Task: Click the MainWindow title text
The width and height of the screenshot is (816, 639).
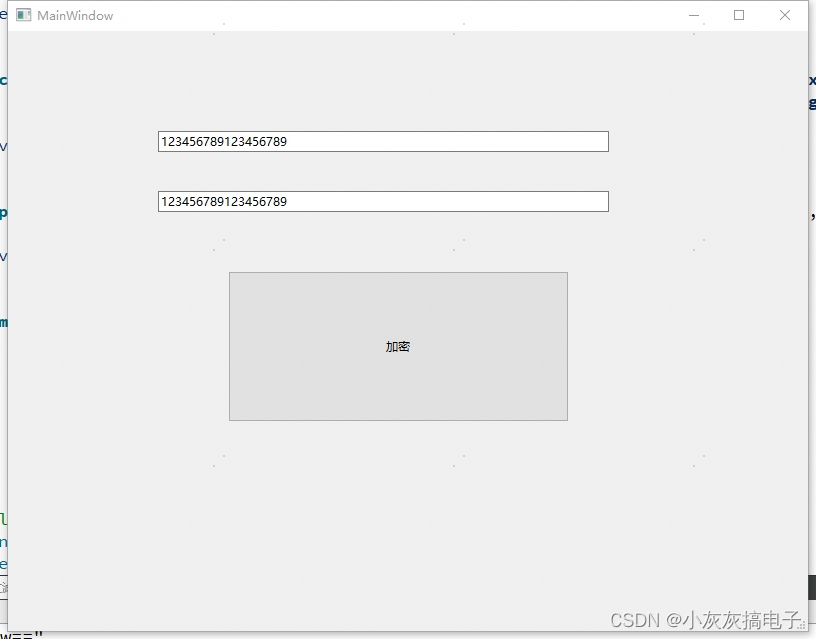Action: [x=74, y=14]
